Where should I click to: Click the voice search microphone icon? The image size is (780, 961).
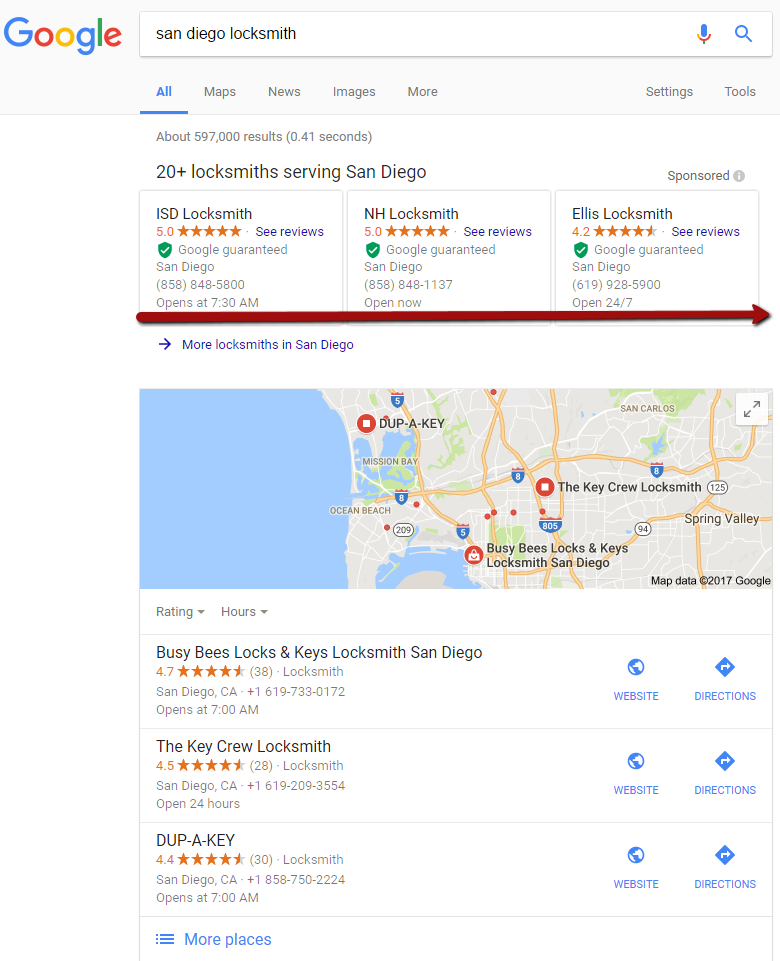704,34
